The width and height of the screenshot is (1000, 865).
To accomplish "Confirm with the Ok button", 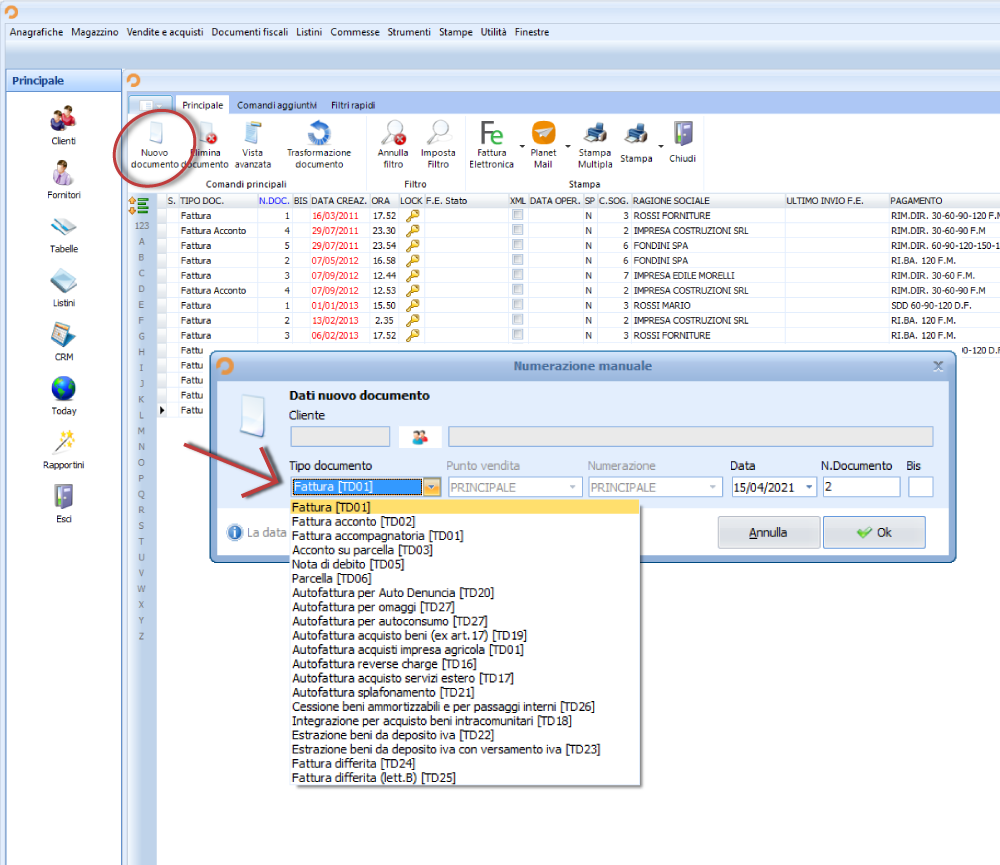I will pos(874,533).
